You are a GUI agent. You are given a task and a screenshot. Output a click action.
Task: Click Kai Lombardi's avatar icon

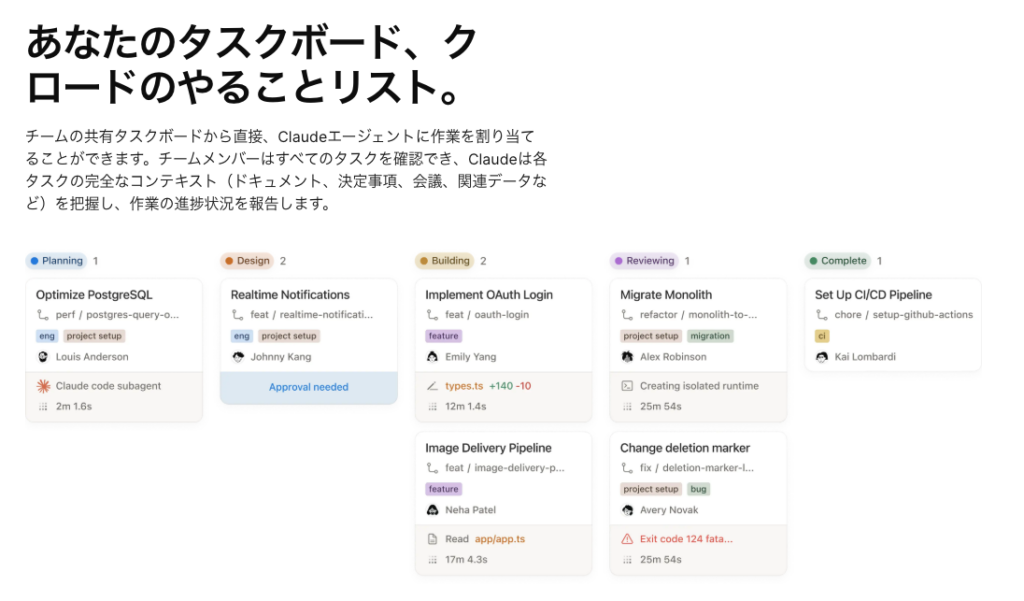point(822,357)
